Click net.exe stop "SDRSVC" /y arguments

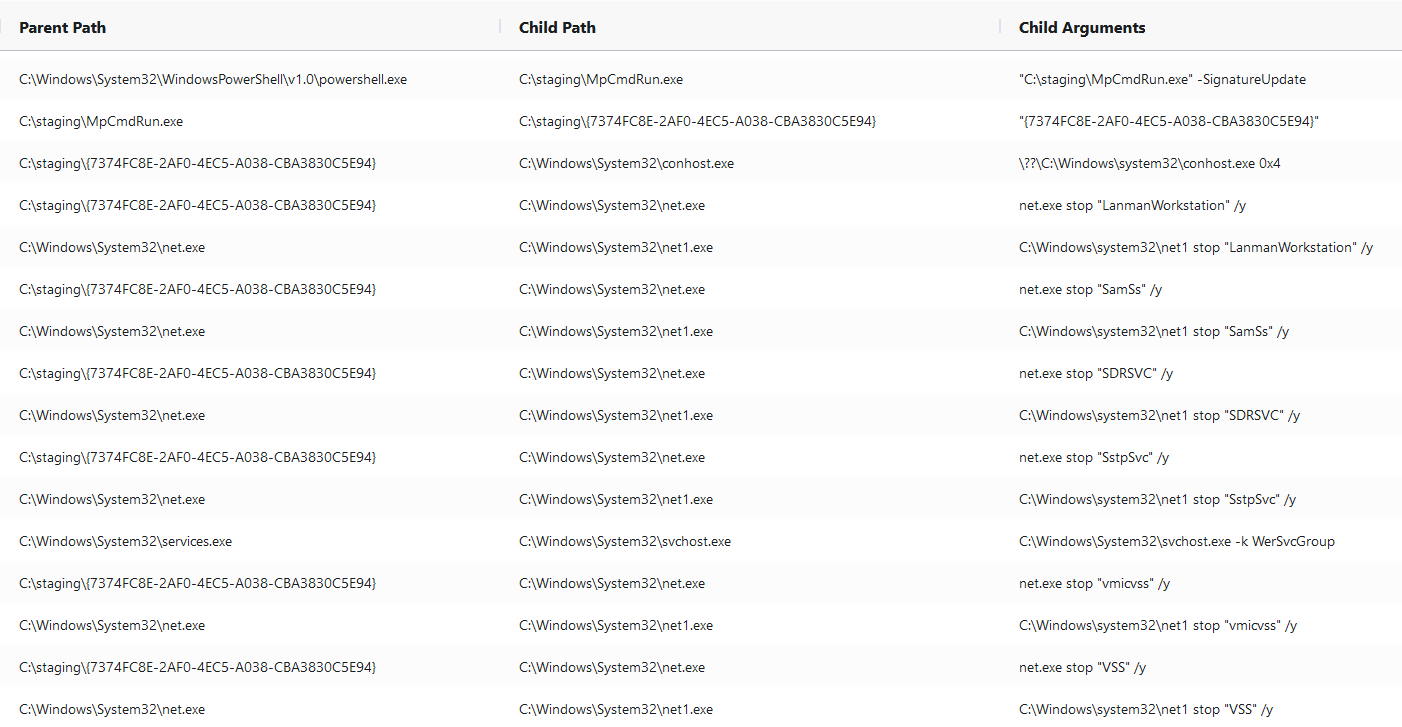point(1096,373)
